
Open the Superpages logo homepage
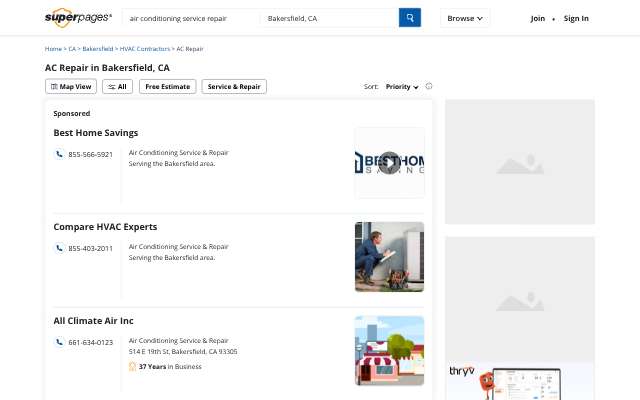[78, 18]
